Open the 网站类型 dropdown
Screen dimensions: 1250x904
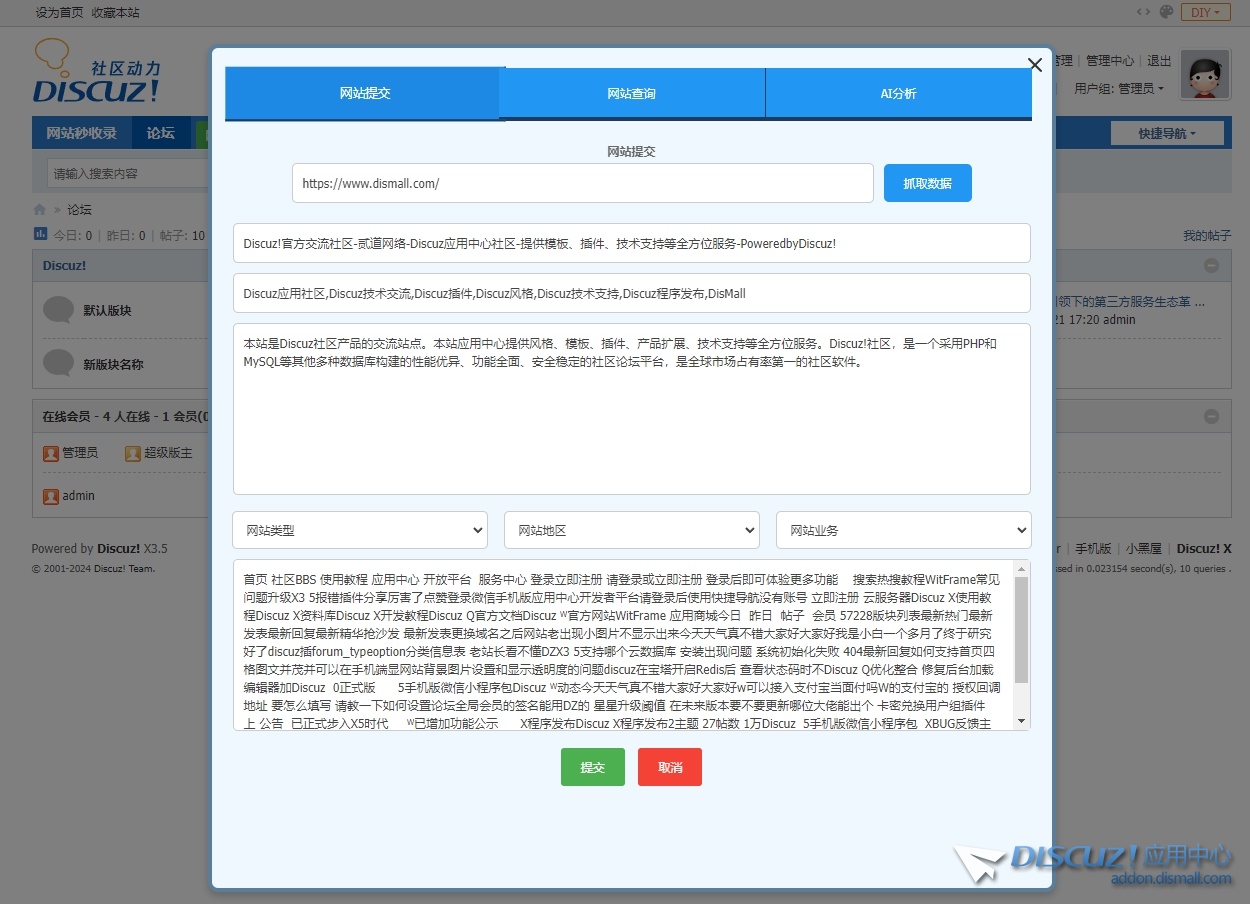(360, 530)
